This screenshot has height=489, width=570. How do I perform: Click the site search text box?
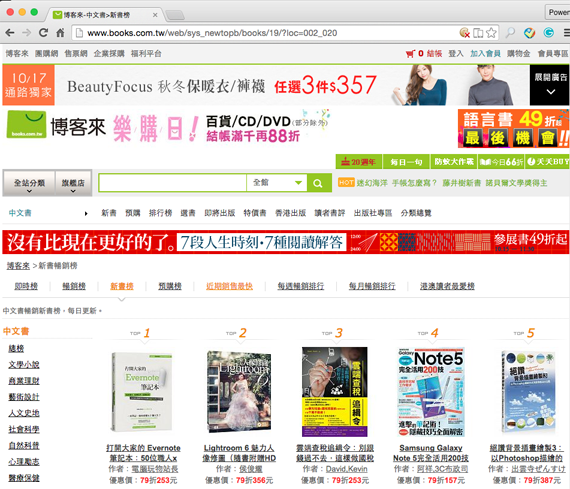coord(173,183)
